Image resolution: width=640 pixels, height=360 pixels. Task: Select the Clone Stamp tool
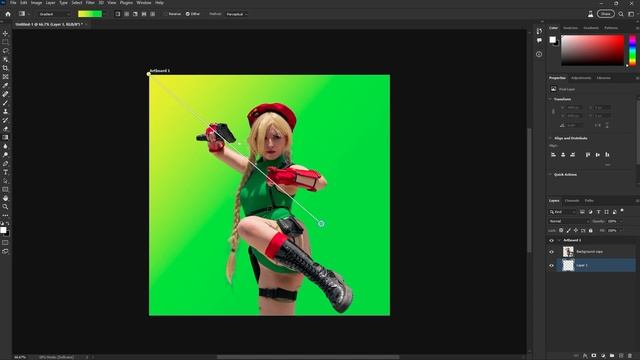click(5, 111)
